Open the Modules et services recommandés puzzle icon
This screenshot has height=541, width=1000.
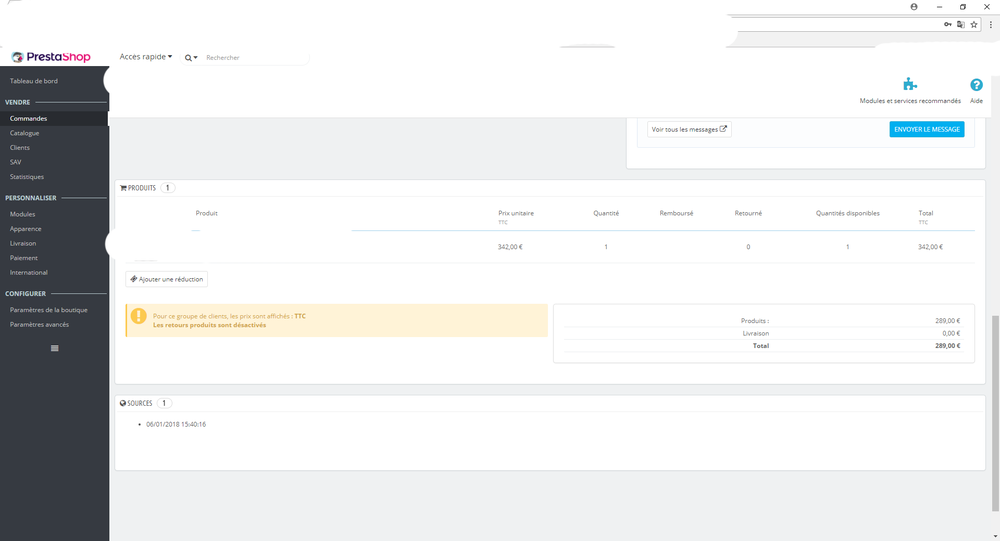click(x=910, y=84)
